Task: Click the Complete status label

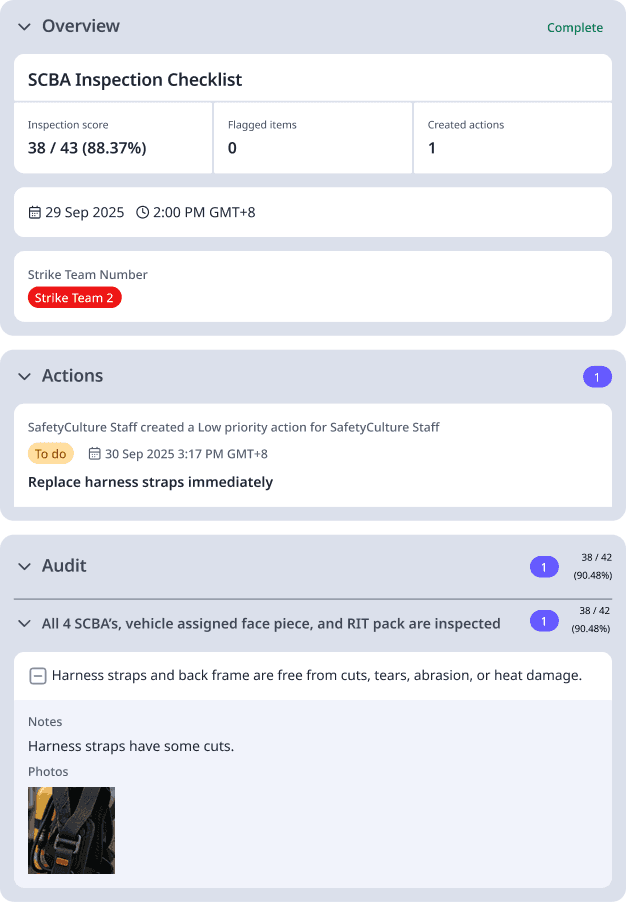Action: click(574, 28)
